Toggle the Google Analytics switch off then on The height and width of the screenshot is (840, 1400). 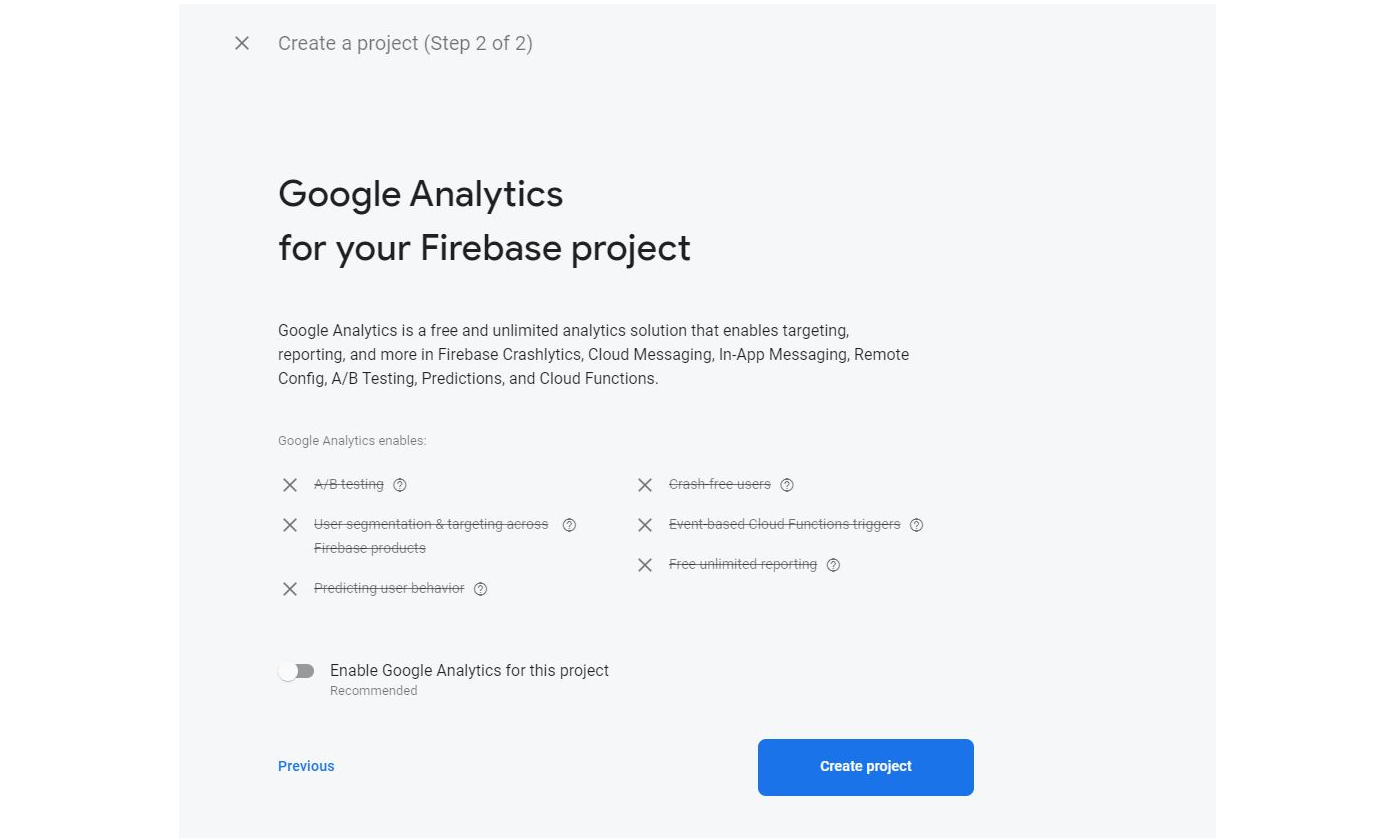pos(296,670)
